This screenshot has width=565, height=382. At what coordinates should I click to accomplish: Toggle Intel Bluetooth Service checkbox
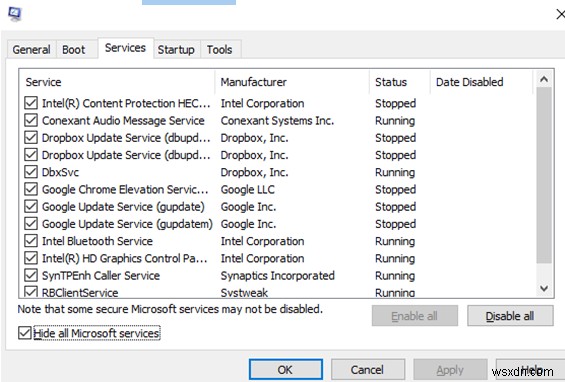(x=31, y=241)
